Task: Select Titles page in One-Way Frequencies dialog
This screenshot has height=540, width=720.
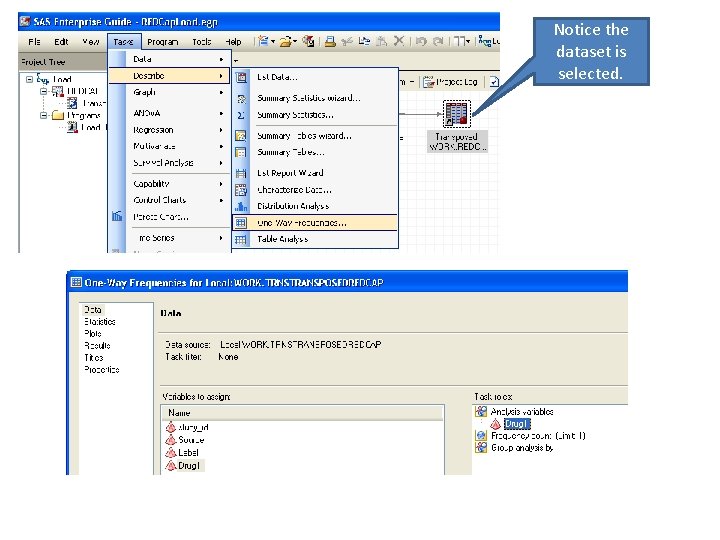Action: coord(94,357)
